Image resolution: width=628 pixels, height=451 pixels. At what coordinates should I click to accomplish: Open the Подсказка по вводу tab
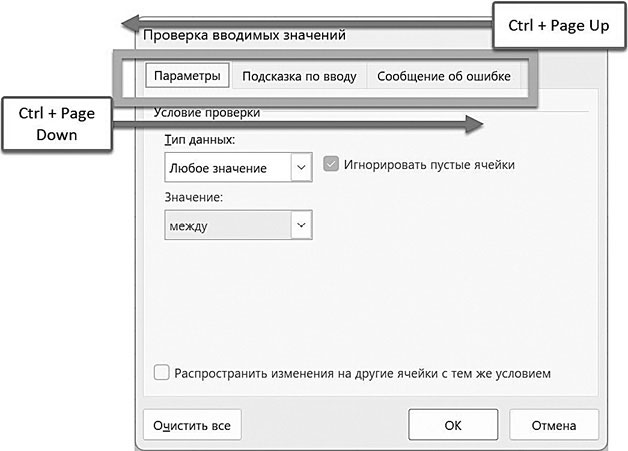(x=299, y=76)
